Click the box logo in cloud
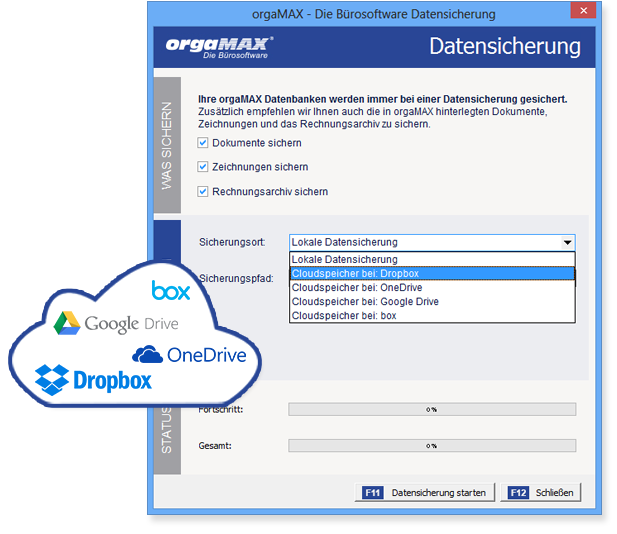 pyautogui.click(x=171, y=290)
